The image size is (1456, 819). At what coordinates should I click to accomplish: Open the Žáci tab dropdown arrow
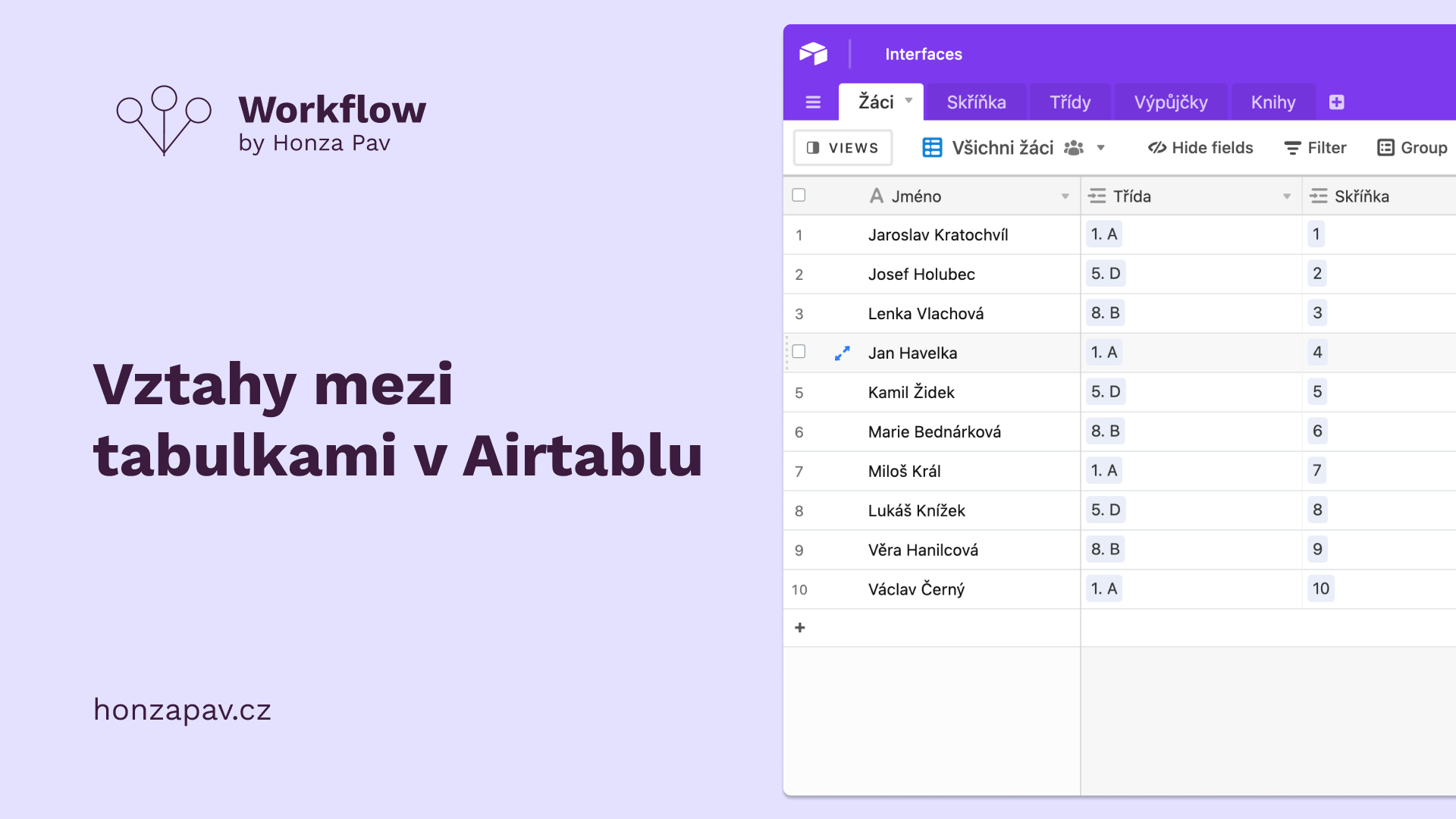908,100
